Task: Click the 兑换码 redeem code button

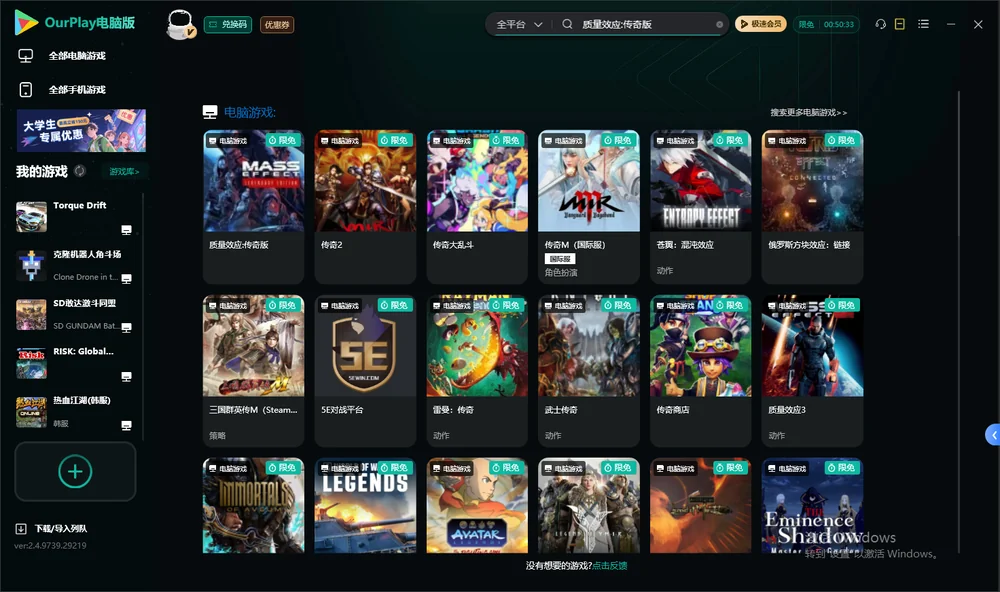Action: coord(228,24)
